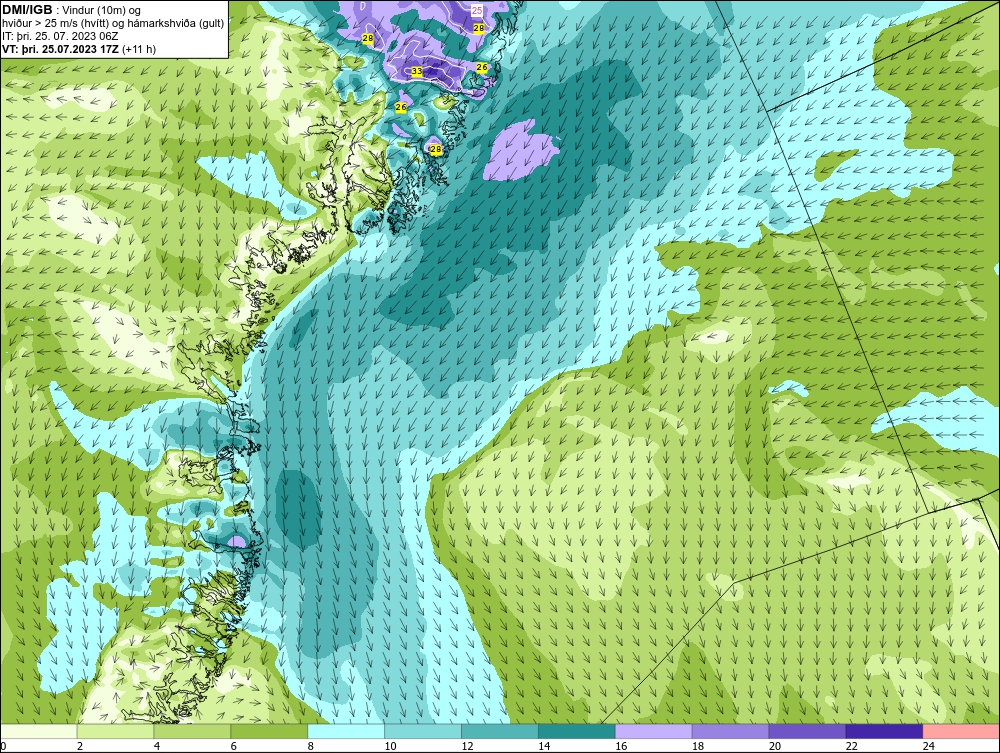This screenshot has width=1000, height=753.
Task: Select the 20–22 m/s violet legend swatch
Action: click(x=807, y=731)
